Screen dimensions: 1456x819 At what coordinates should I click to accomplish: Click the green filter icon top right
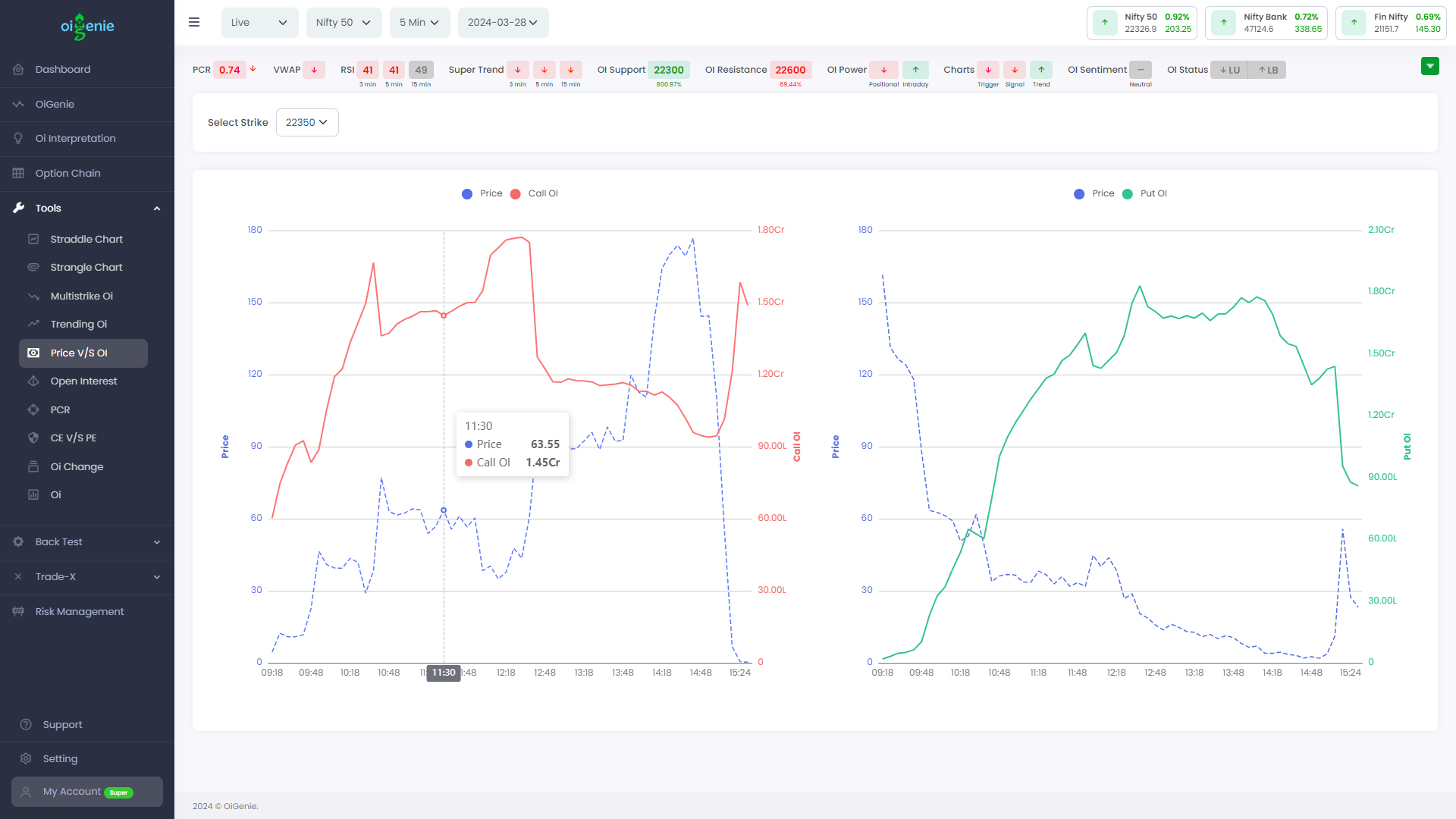1430,66
